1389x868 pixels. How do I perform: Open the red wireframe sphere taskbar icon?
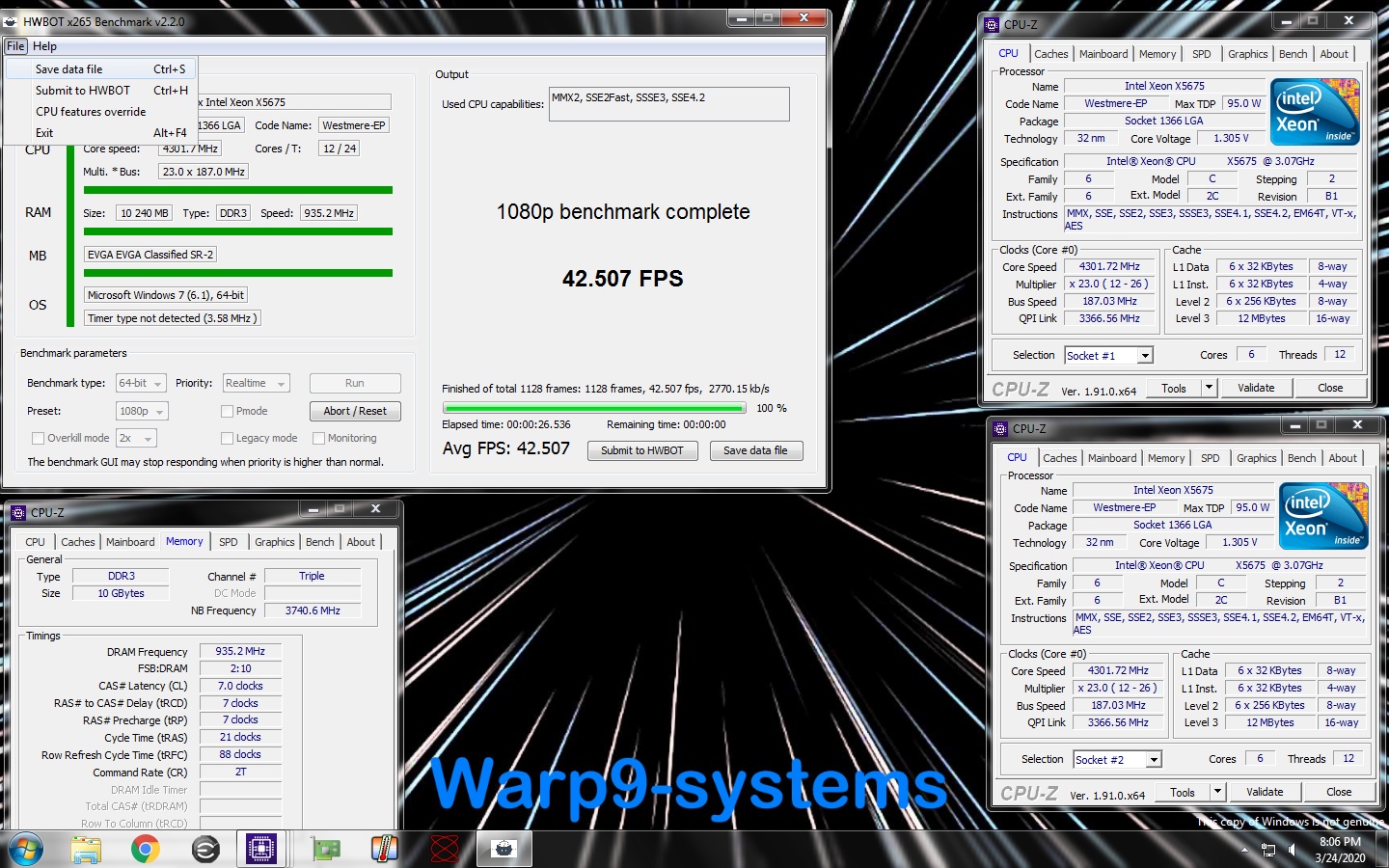444,849
